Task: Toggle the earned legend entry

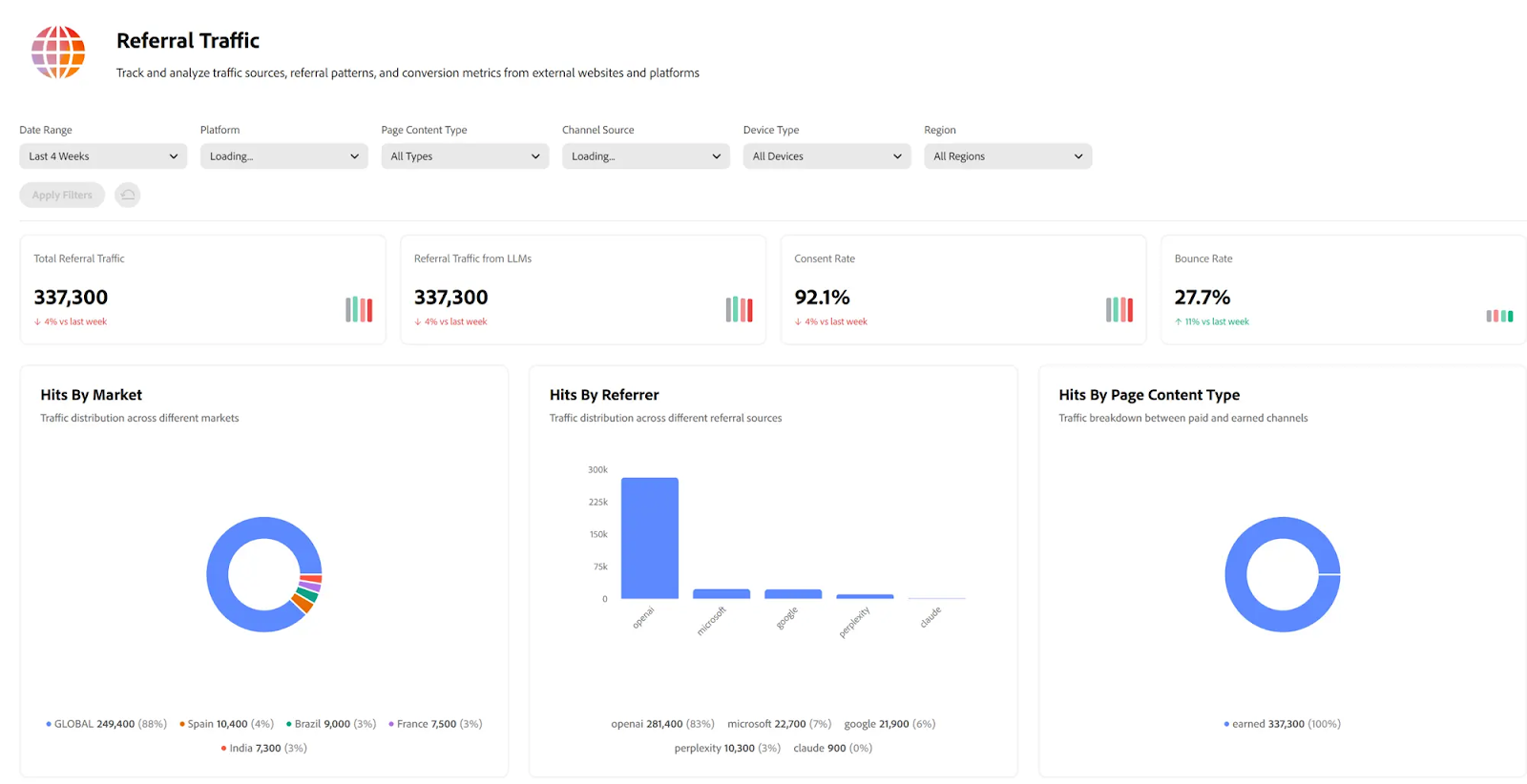Action: [x=1282, y=724]
